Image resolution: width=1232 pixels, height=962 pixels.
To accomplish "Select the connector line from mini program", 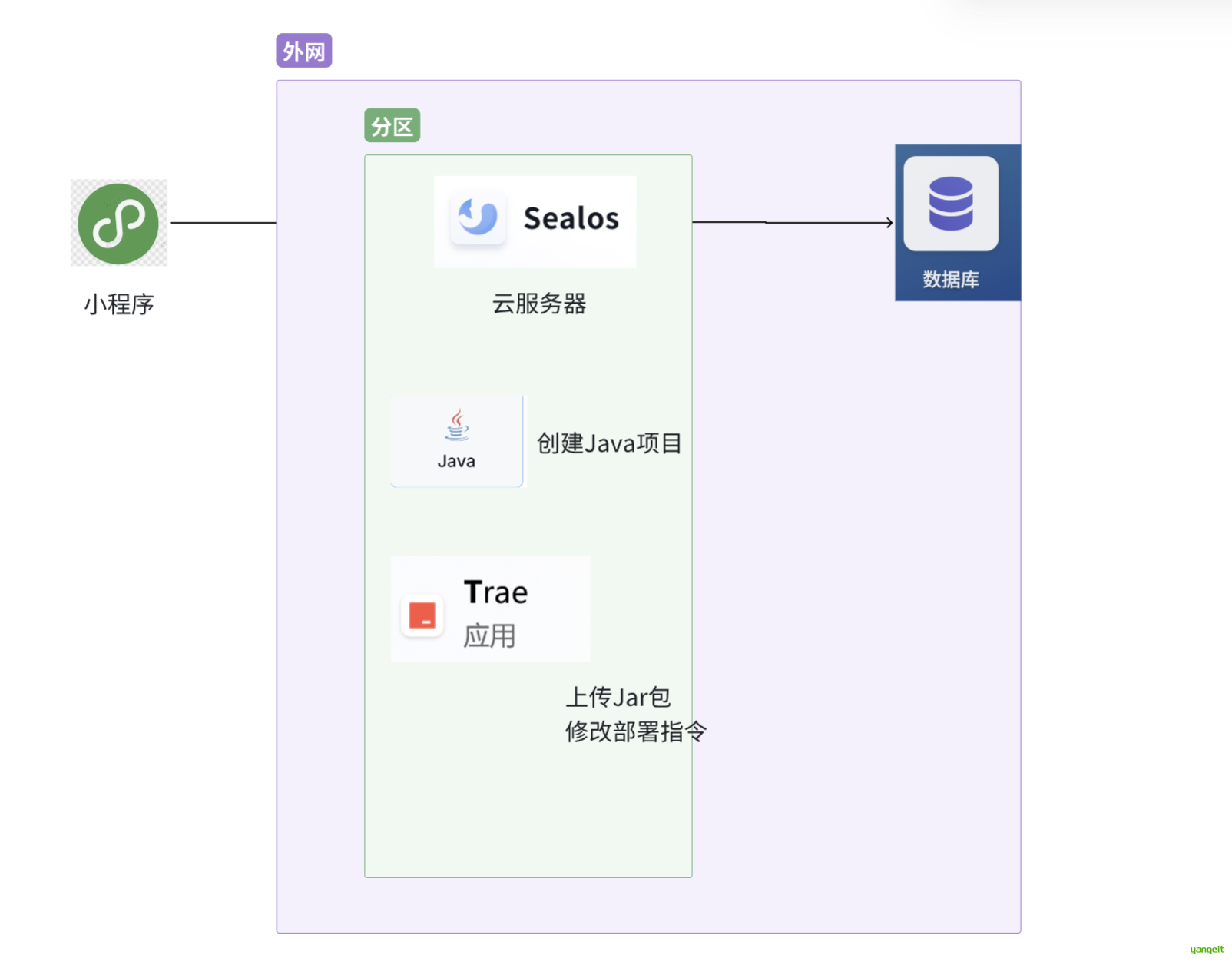I will click(x=223, y=223).
